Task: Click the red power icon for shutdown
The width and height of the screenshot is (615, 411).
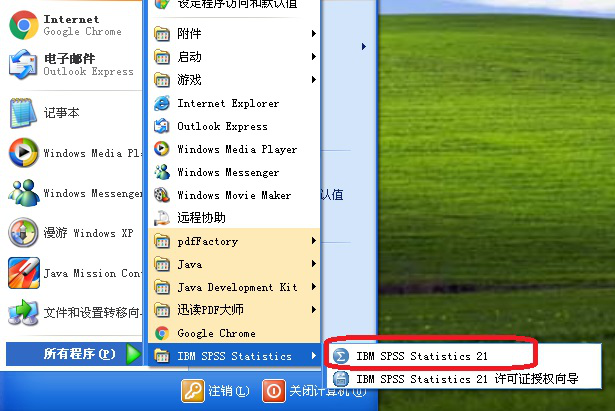Action: point(274,391)
